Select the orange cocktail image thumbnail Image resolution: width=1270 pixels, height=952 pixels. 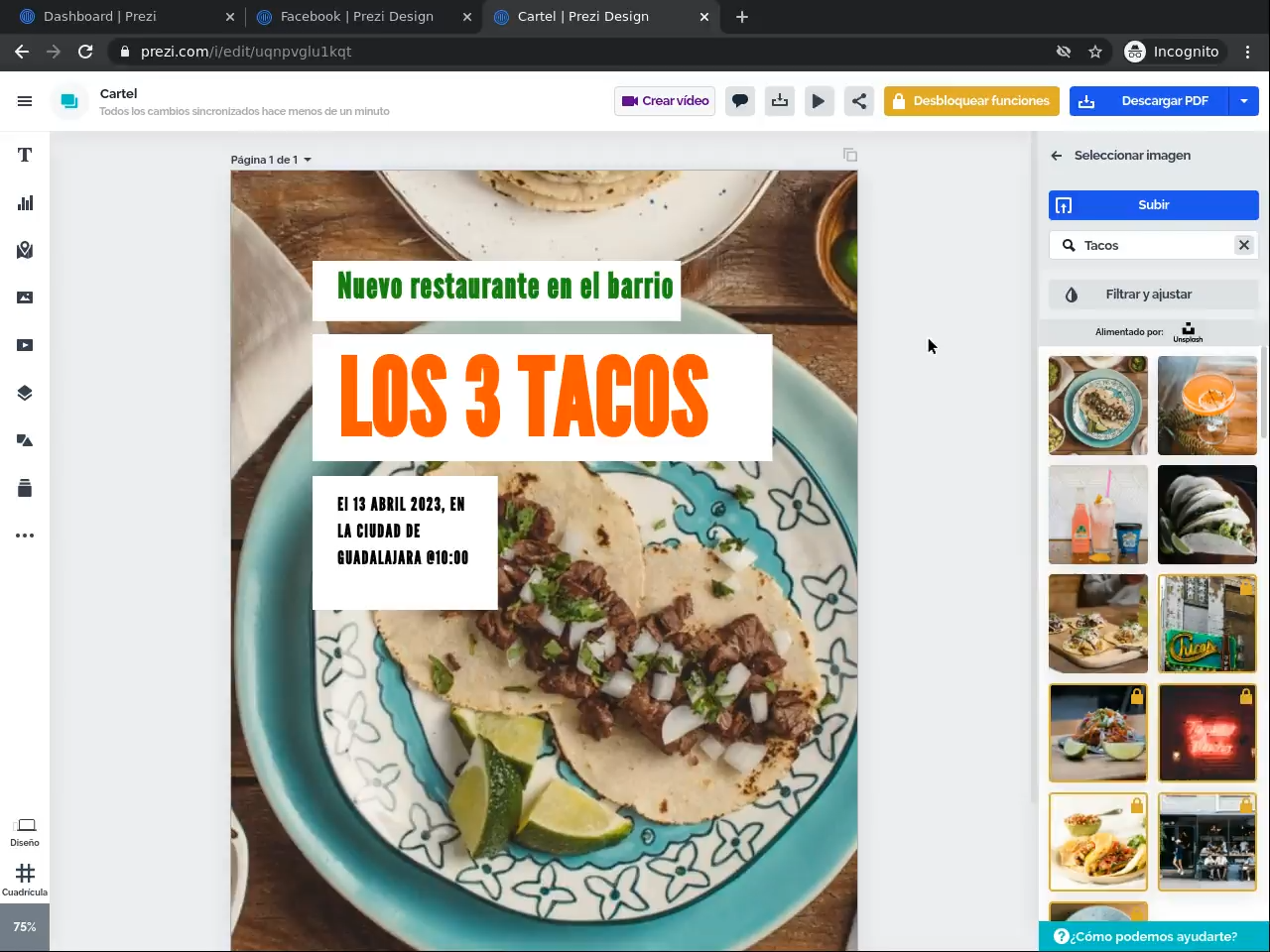(x=1206, y=406)
